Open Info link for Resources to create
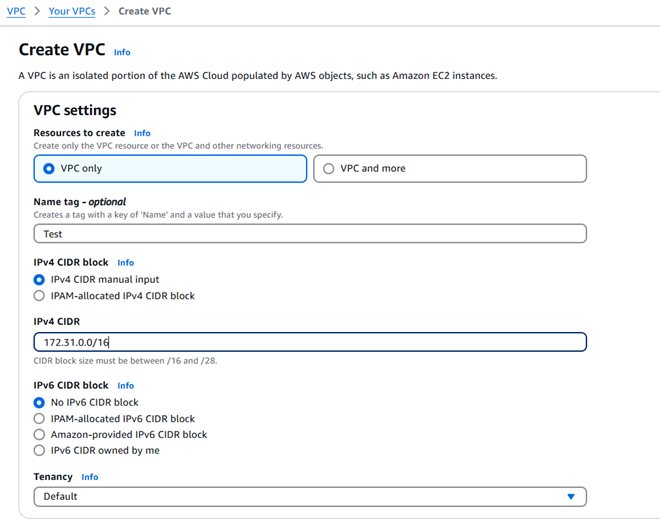660x526 pixels. pos(142,133)
